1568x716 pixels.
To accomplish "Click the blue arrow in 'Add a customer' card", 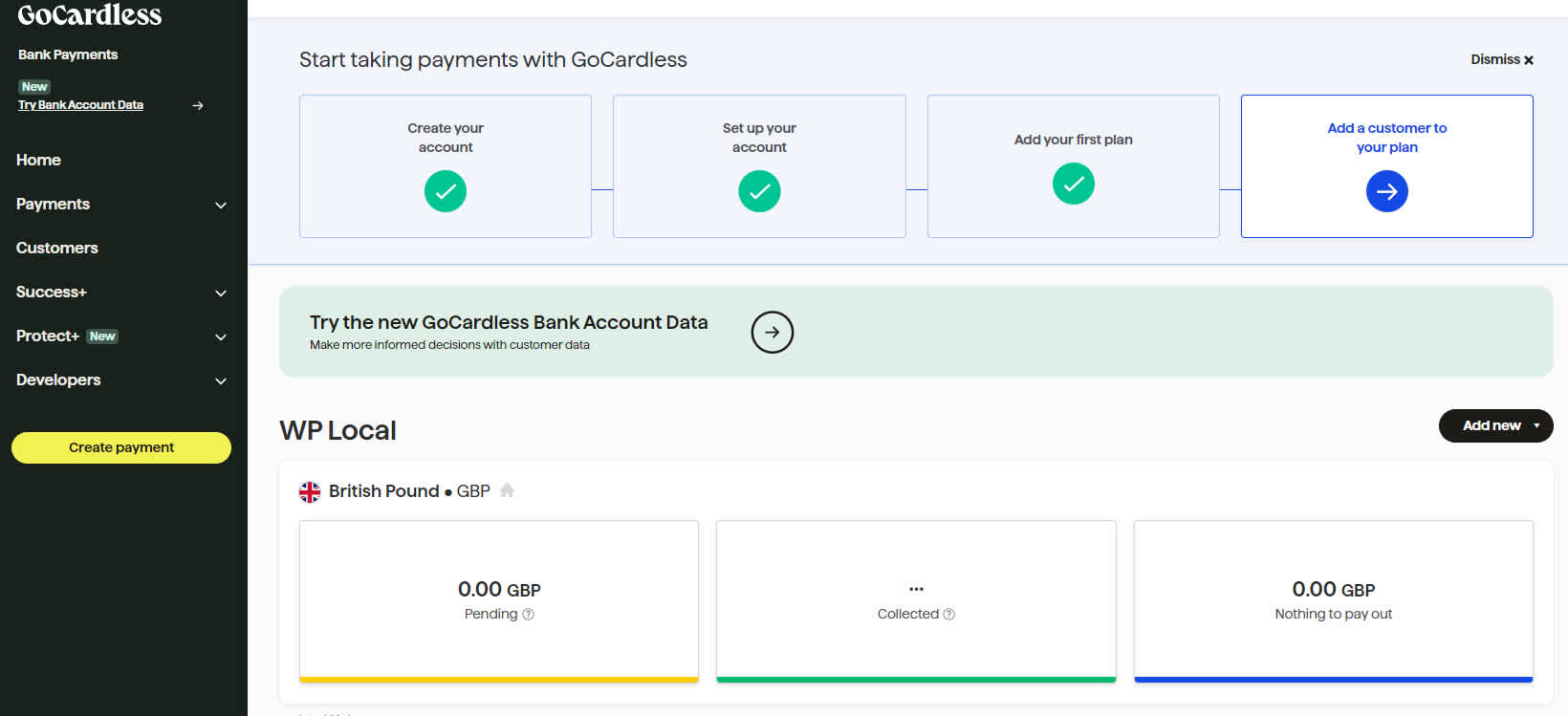I will coord(1386,191).
